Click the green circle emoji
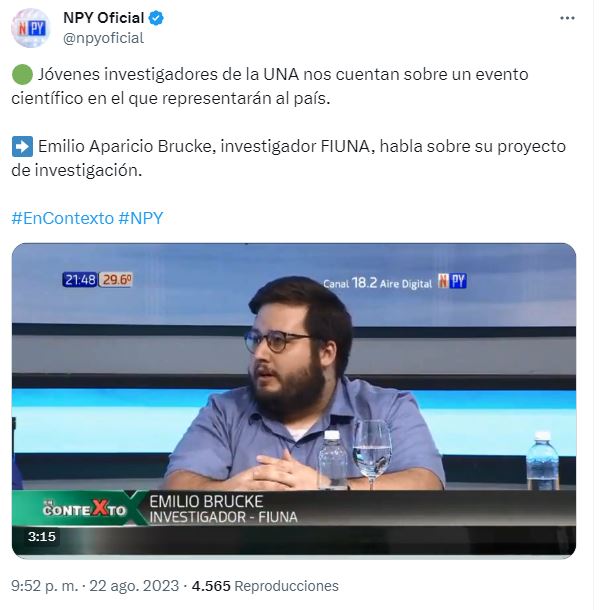This screenshot has height=610, width=599. 22,74
